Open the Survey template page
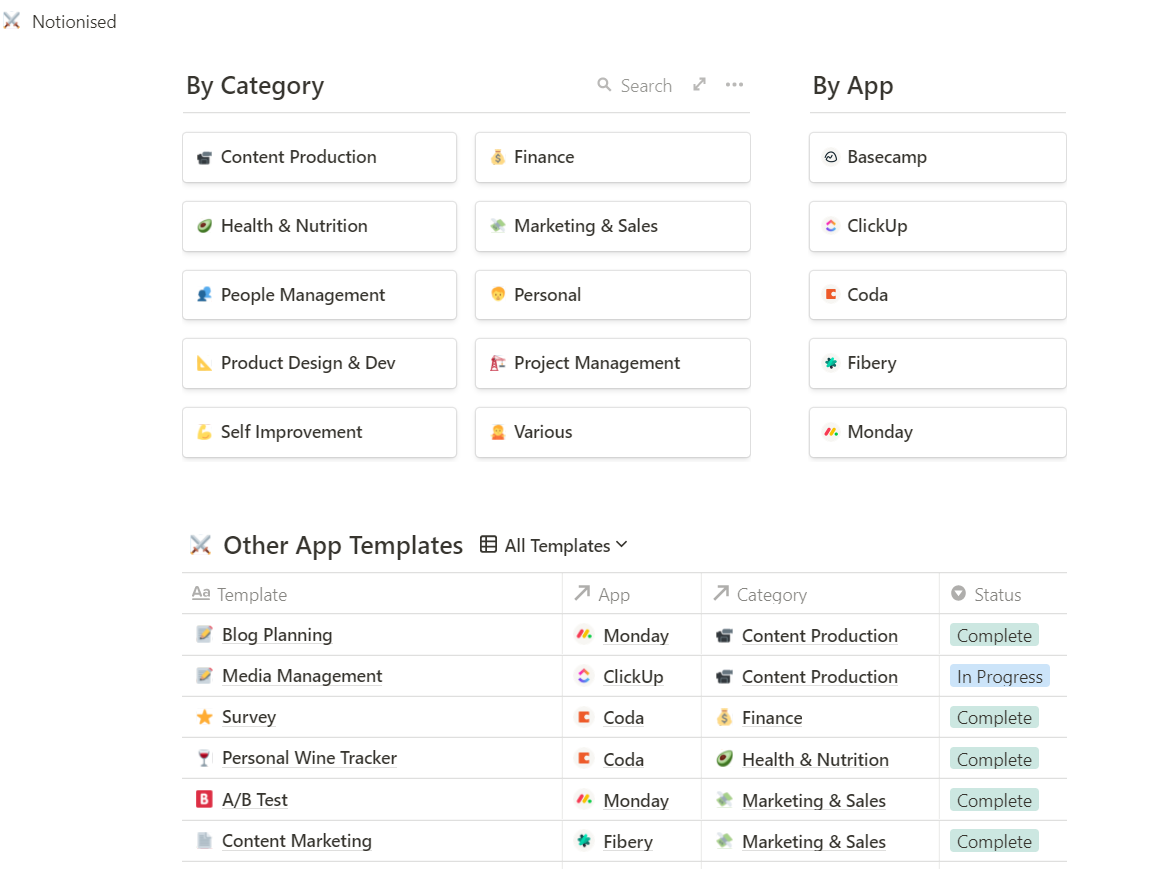The height and width of the screenshot is (869, 1161). (x=249, y=717)
